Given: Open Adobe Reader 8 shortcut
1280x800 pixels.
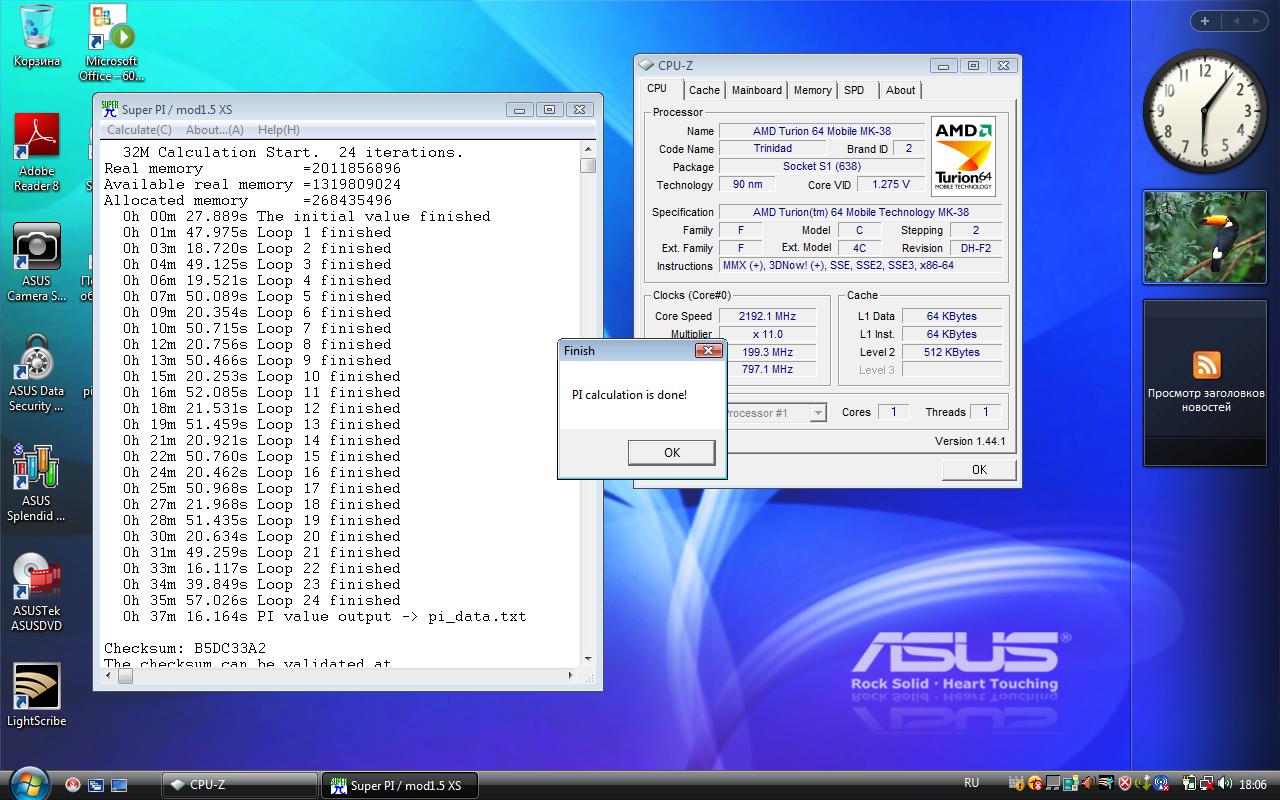Looking at the screenshot, I should pyautogui.click(x=36, y=152).
